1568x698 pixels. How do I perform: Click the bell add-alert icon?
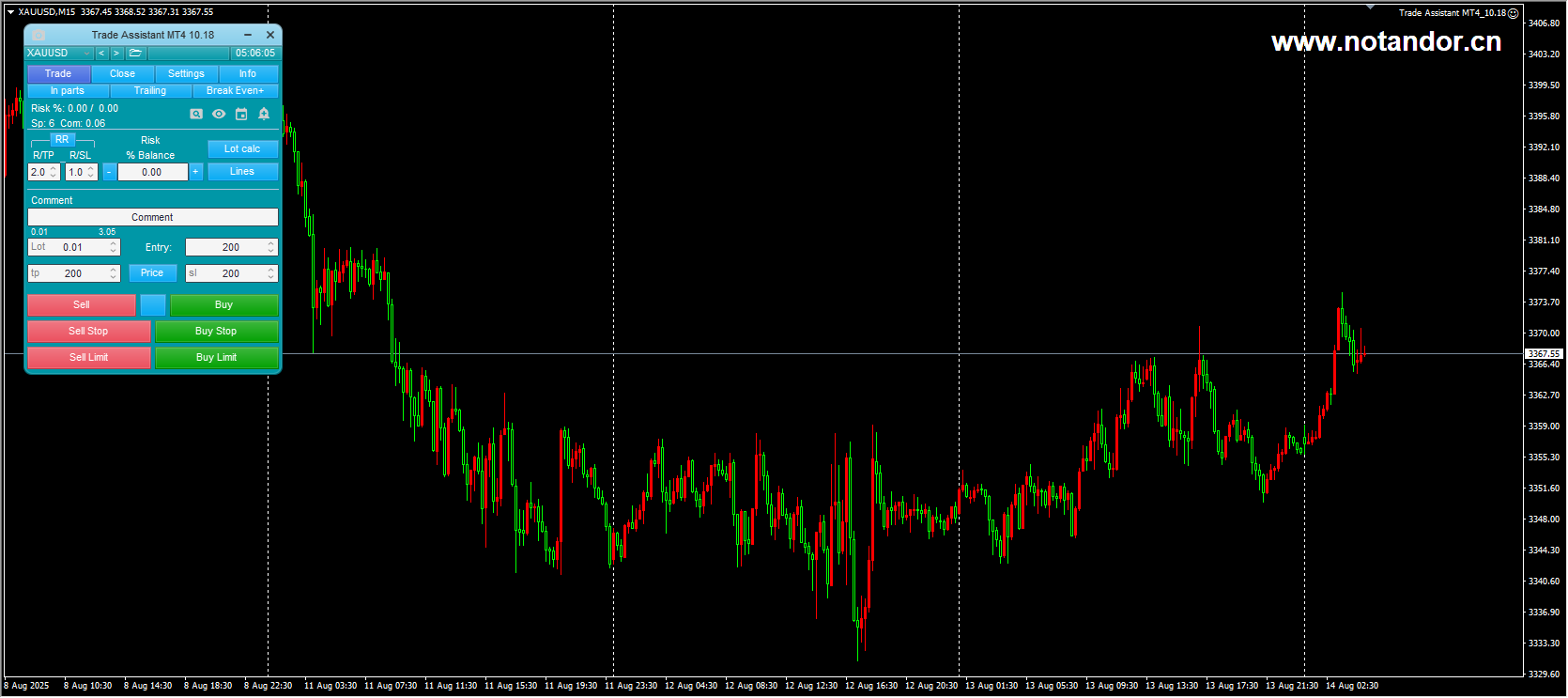264,114
